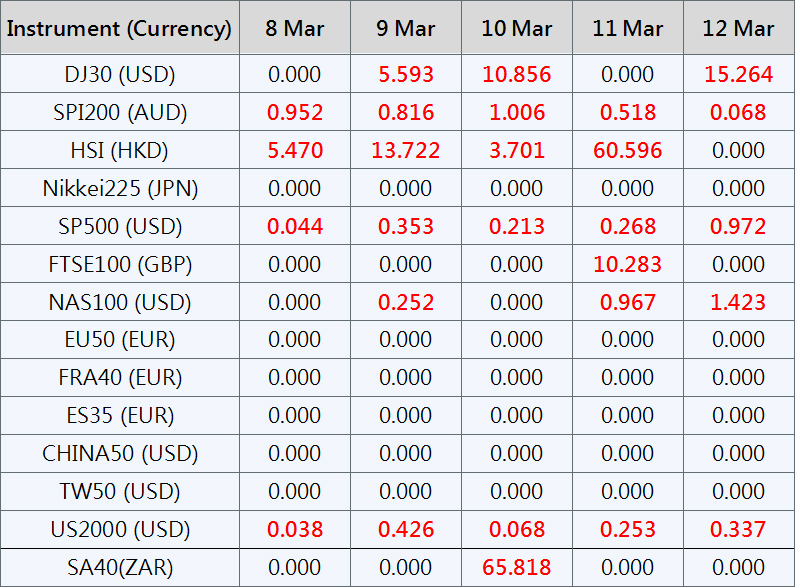The width and height of the screenshot is (795, 587).
Task: Select the 0.426 US2000 value
Action: 406,529
